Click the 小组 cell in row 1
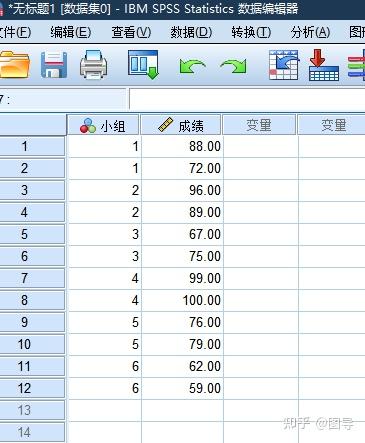 (x=104, y=146)
